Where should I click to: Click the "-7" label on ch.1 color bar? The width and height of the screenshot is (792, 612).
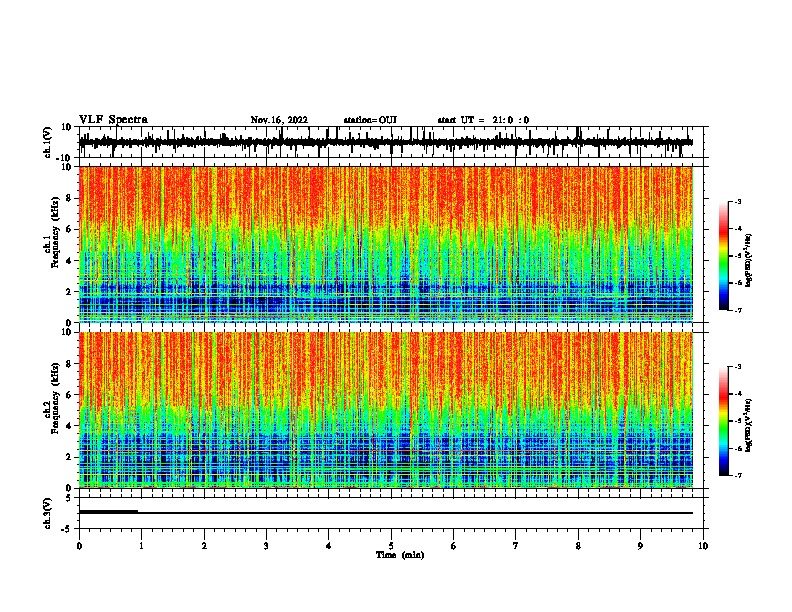737,310
